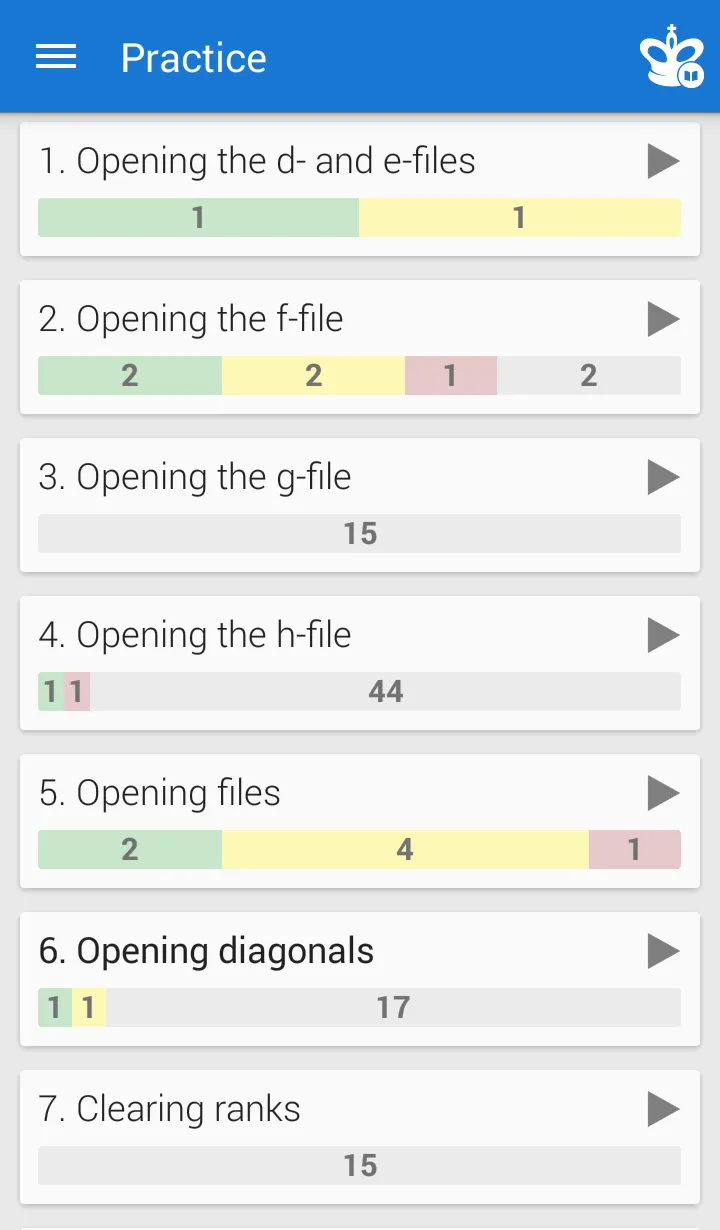Viewport: 720px width, 1230px height.
Task: Select the 7. Clearing ranks heading
Action: coord(170,1109)
